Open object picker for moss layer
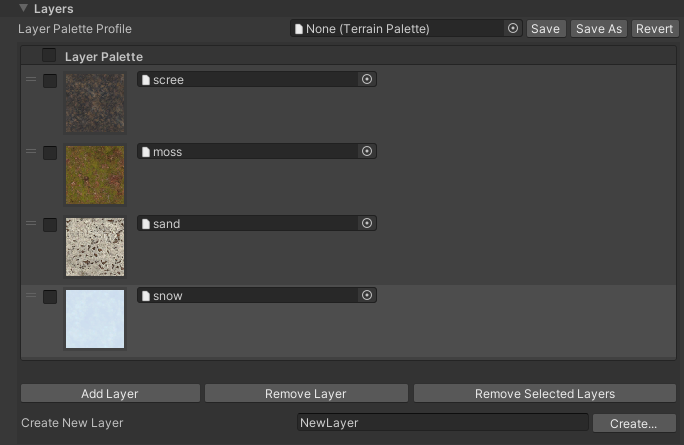684x445 pixels. [367, 152]
